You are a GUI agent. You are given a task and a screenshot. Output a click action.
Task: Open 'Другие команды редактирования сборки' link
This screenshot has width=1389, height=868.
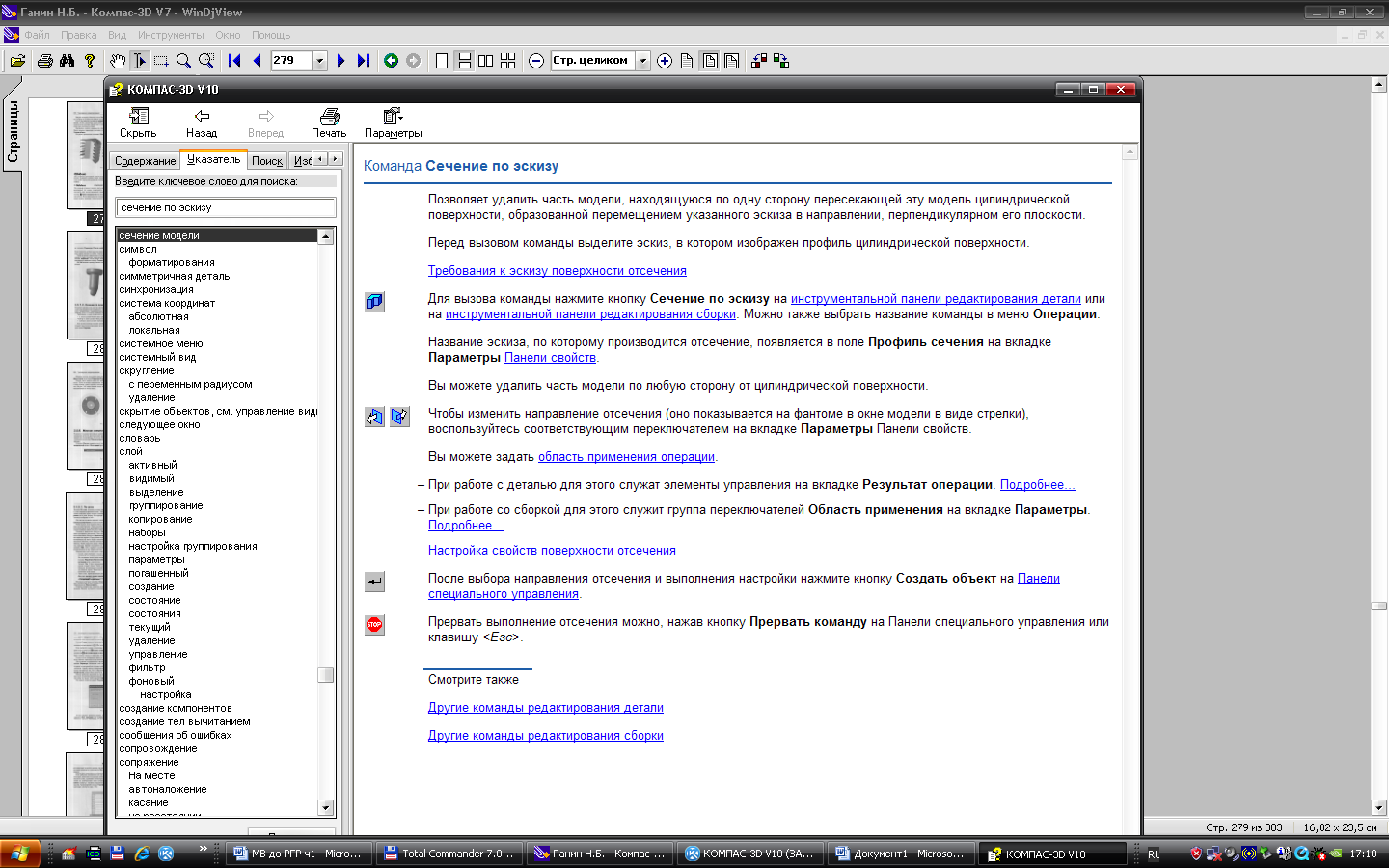pyautogui.click(x=546, y=736)
